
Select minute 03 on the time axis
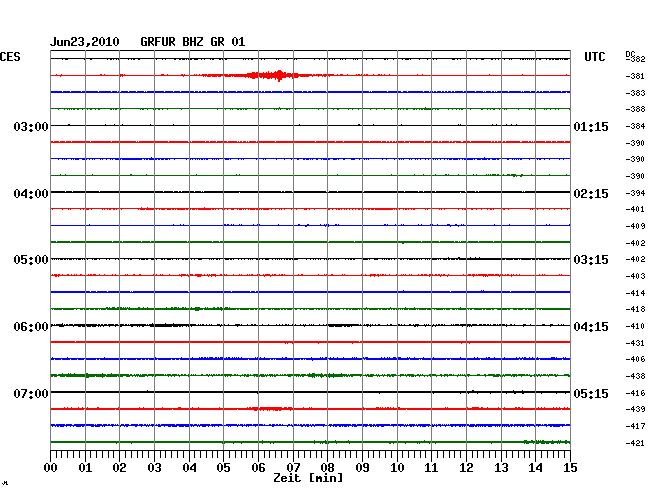154,468
